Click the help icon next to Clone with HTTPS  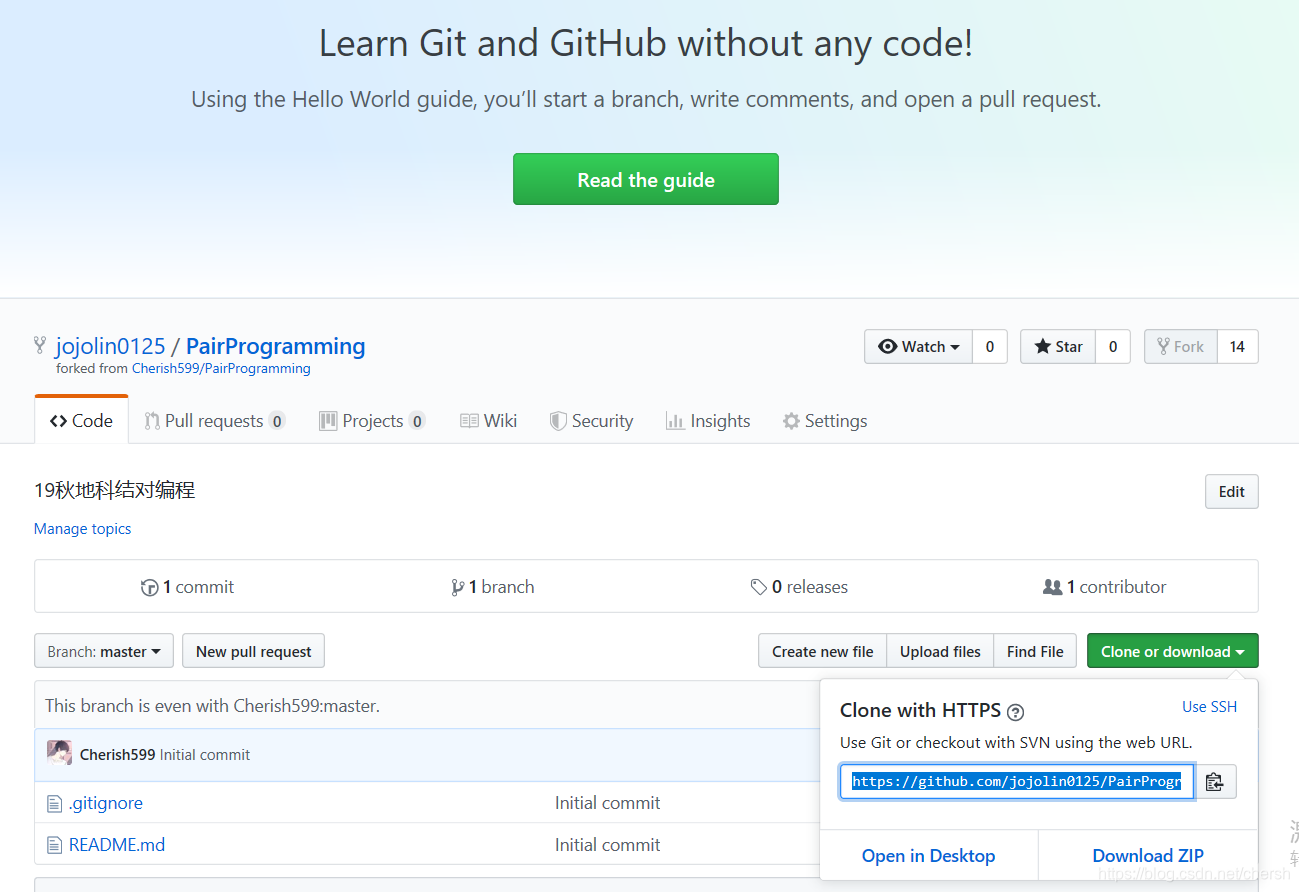1016,712
